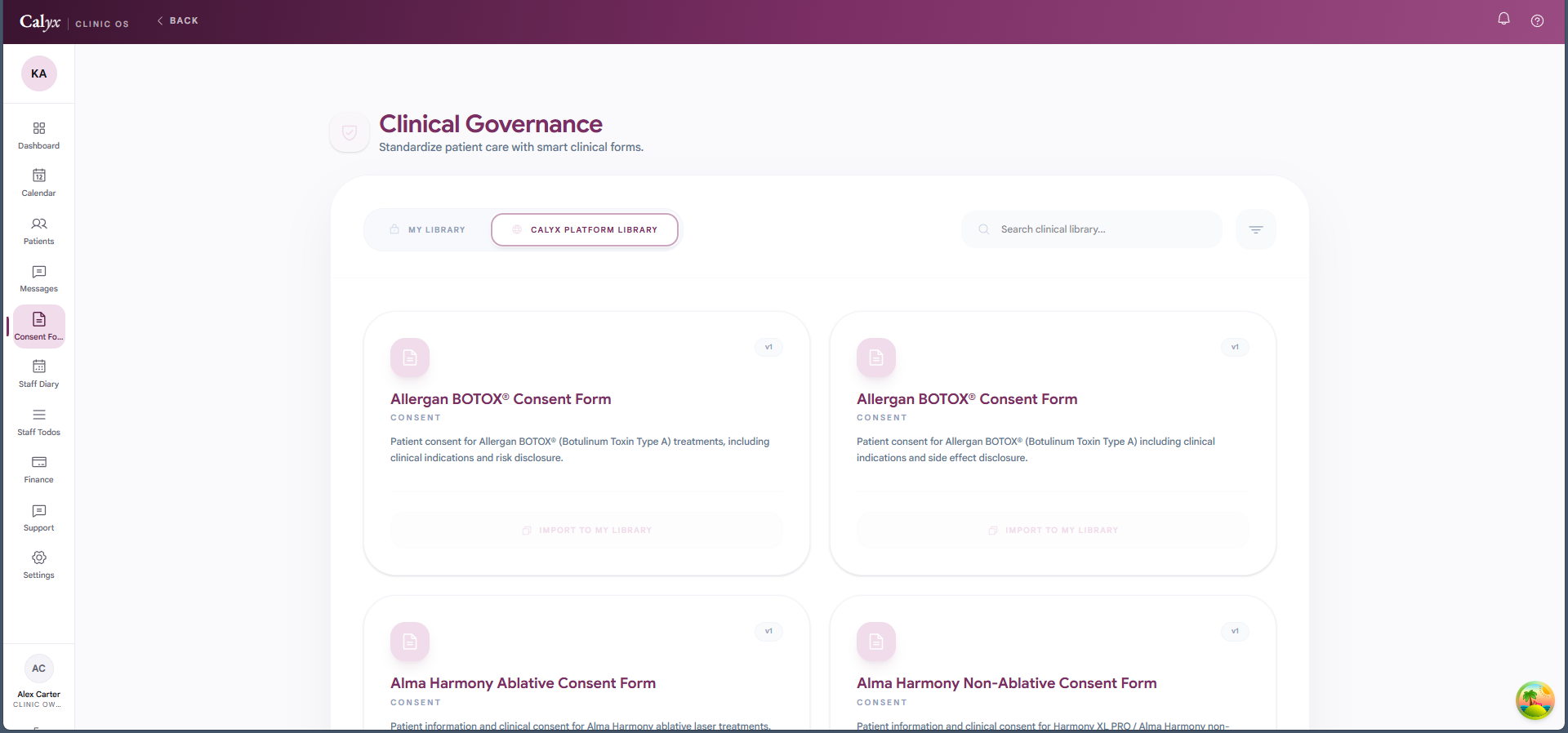The image size is (1568, 733).
Task: Select the Calyx Platform Library tab
Action: 585,230
